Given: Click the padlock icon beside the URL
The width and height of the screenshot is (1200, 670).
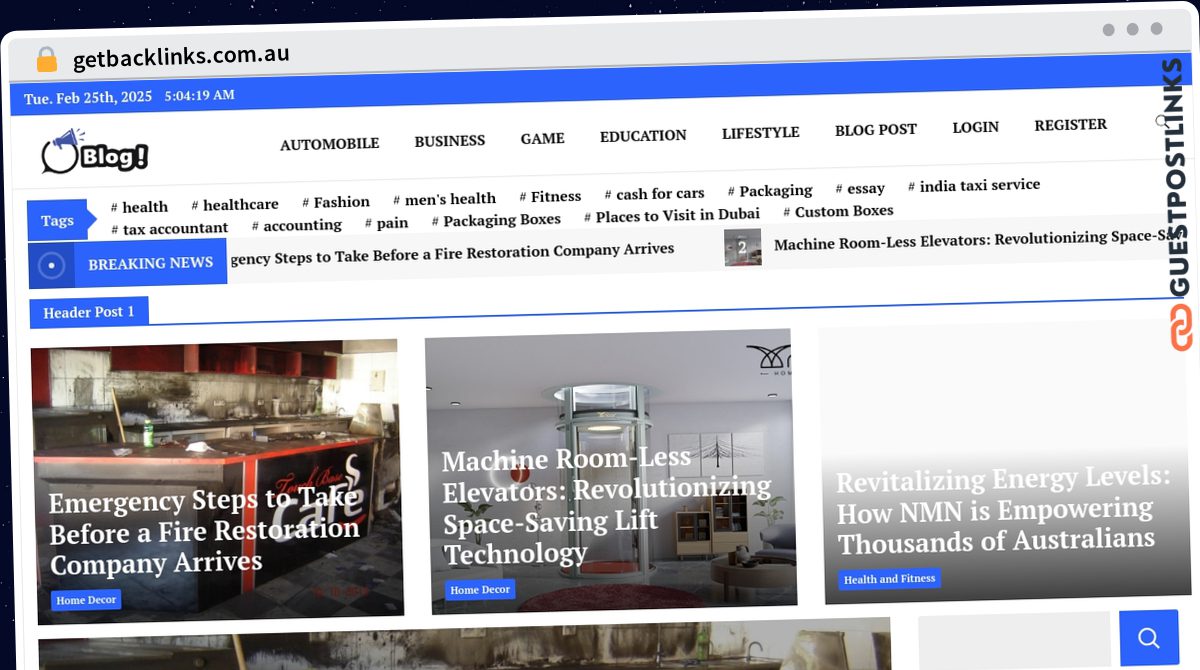Looking at the screenshot, I should 46,60.
